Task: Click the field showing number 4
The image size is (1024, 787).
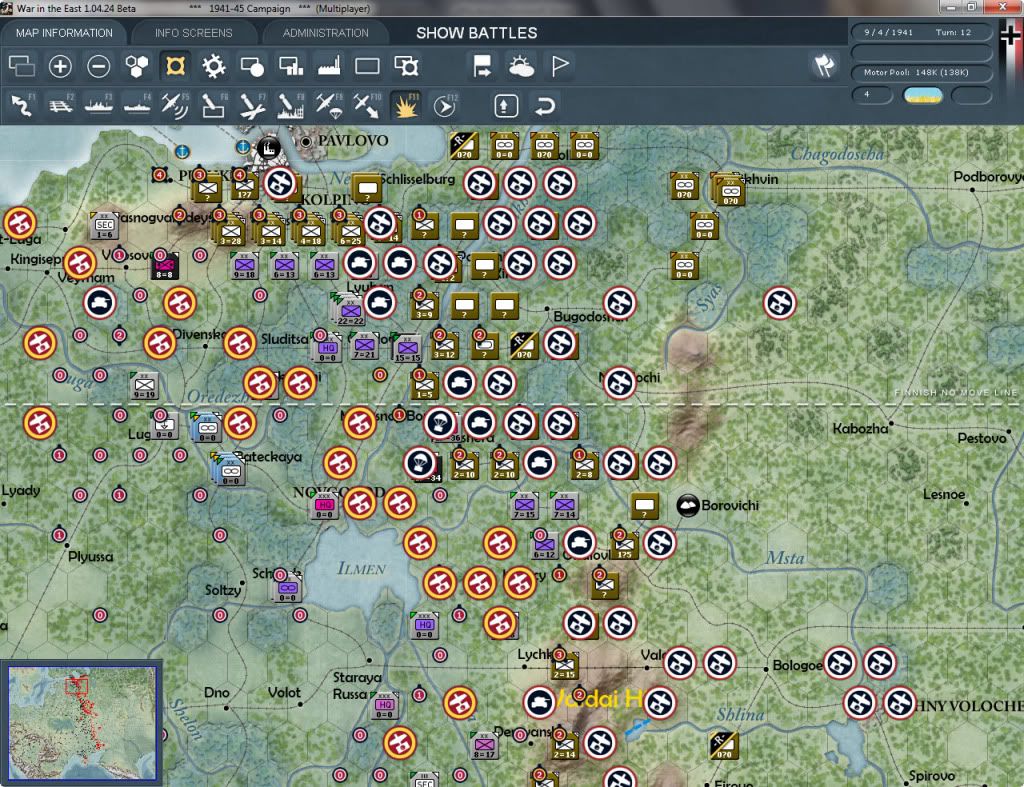Action: [x=872, y=95]
